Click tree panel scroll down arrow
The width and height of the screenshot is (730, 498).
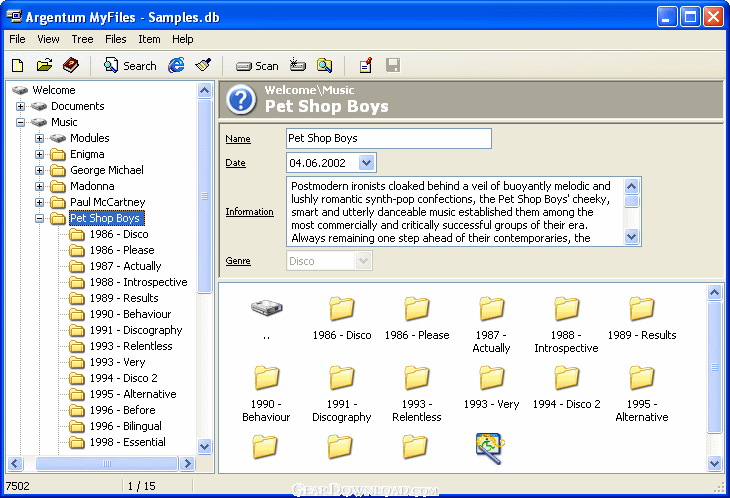point(204,446)
